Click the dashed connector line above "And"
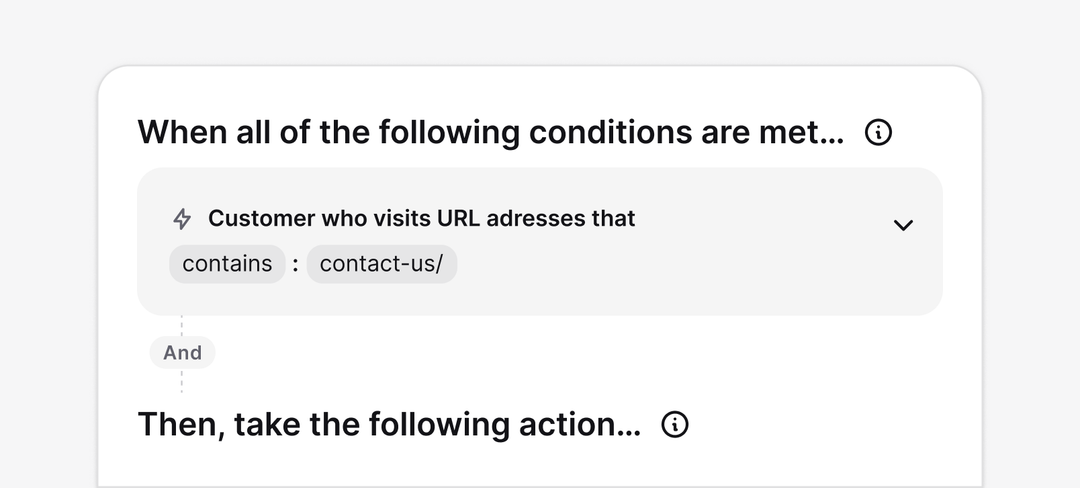Screen dimensions: 1080x488 [182, 326]
